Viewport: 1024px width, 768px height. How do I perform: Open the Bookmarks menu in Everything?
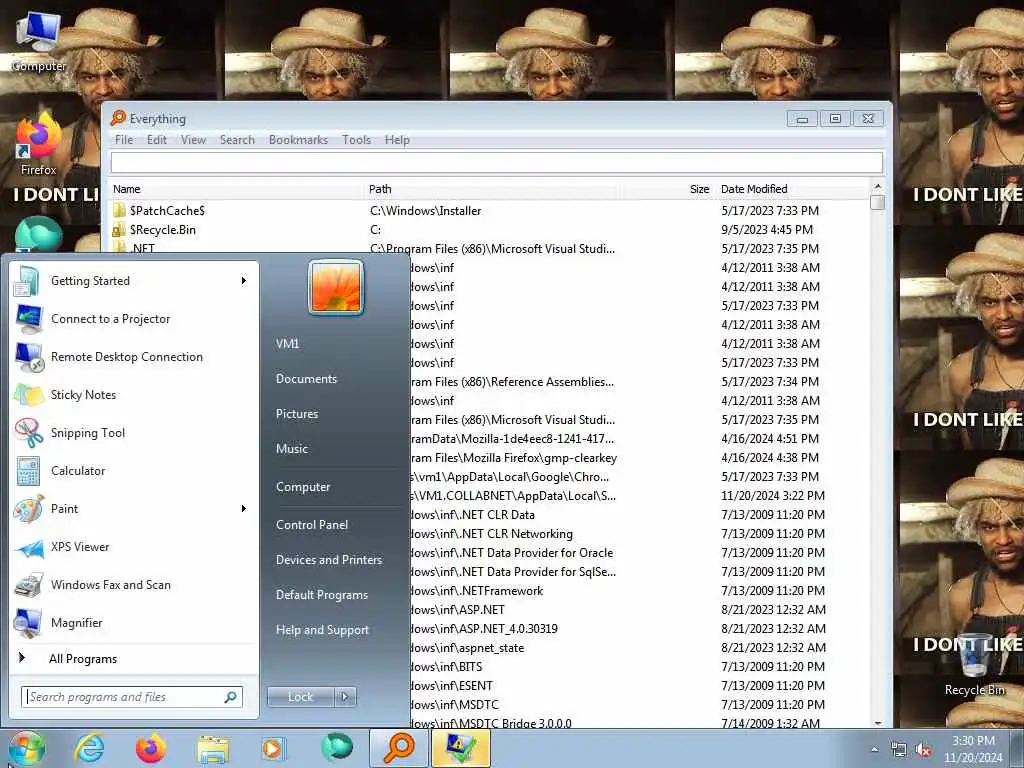tap(298, 140)
